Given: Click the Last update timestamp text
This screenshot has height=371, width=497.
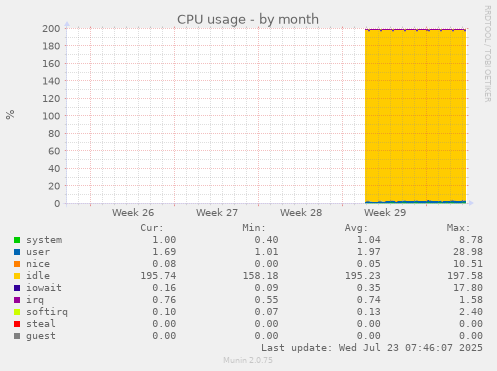Looking at the screenshot, I should click(372, 348).
